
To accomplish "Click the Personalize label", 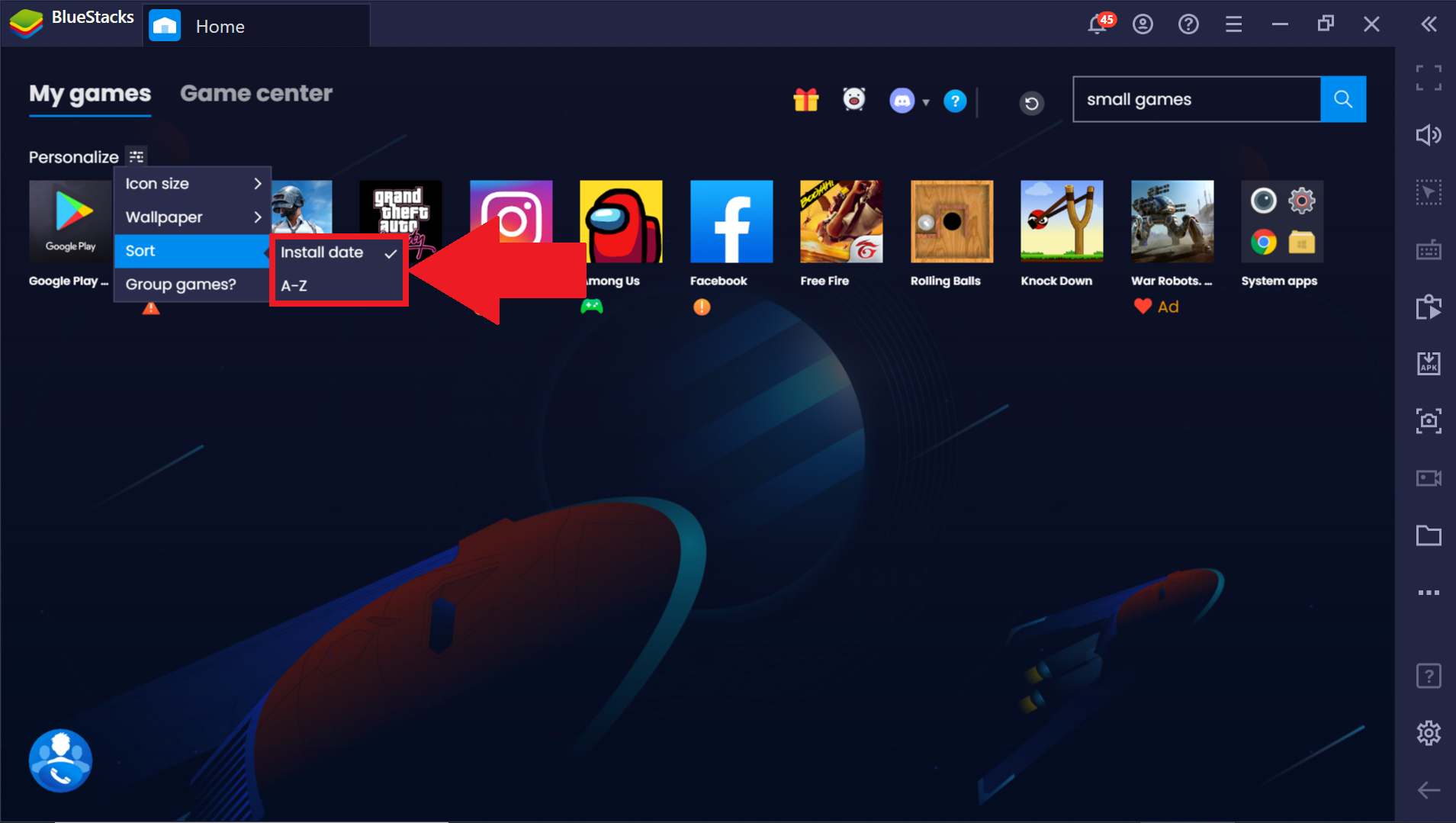I will click(x=74, y=157).
